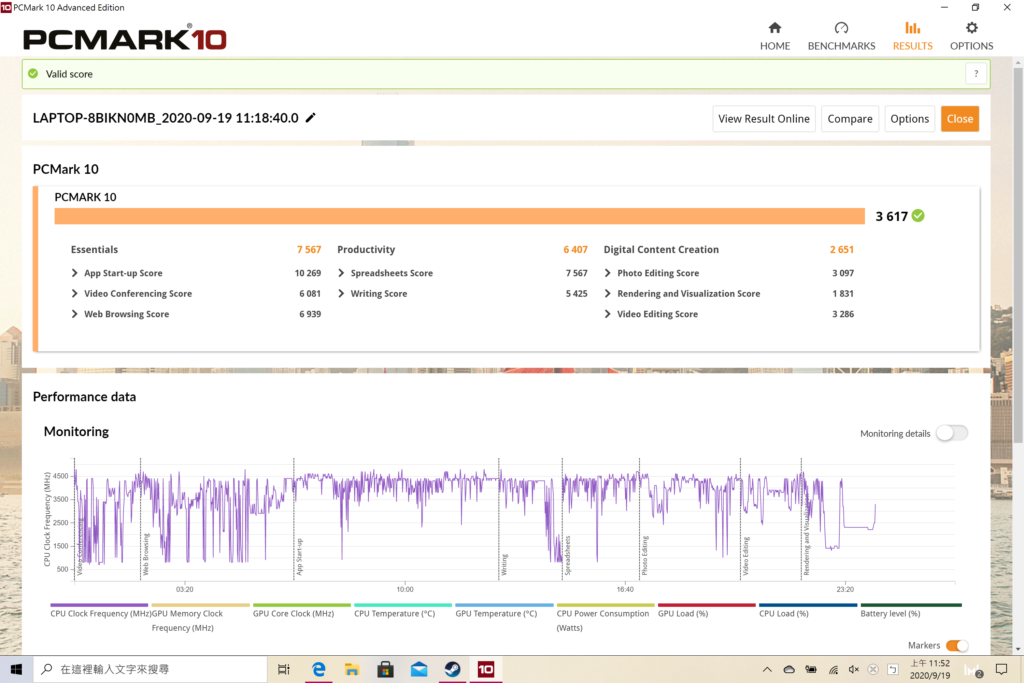Click the "Essentials" group heading

[x=95, y=249]
